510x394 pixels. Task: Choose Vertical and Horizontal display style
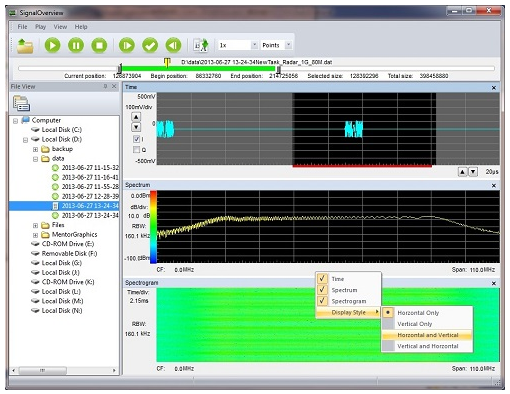427,346
